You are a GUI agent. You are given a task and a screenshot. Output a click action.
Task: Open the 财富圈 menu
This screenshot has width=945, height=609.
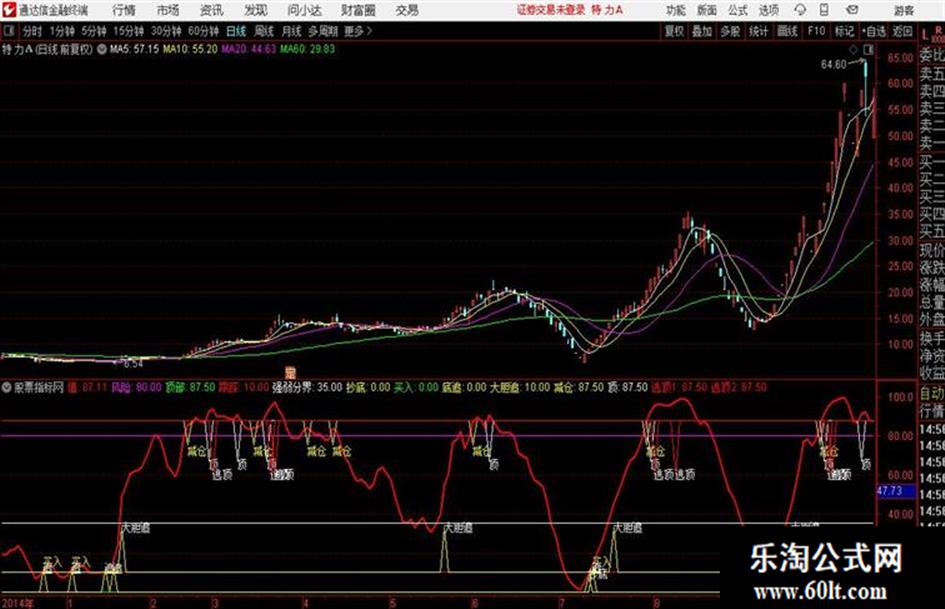[x=358, y=10]
